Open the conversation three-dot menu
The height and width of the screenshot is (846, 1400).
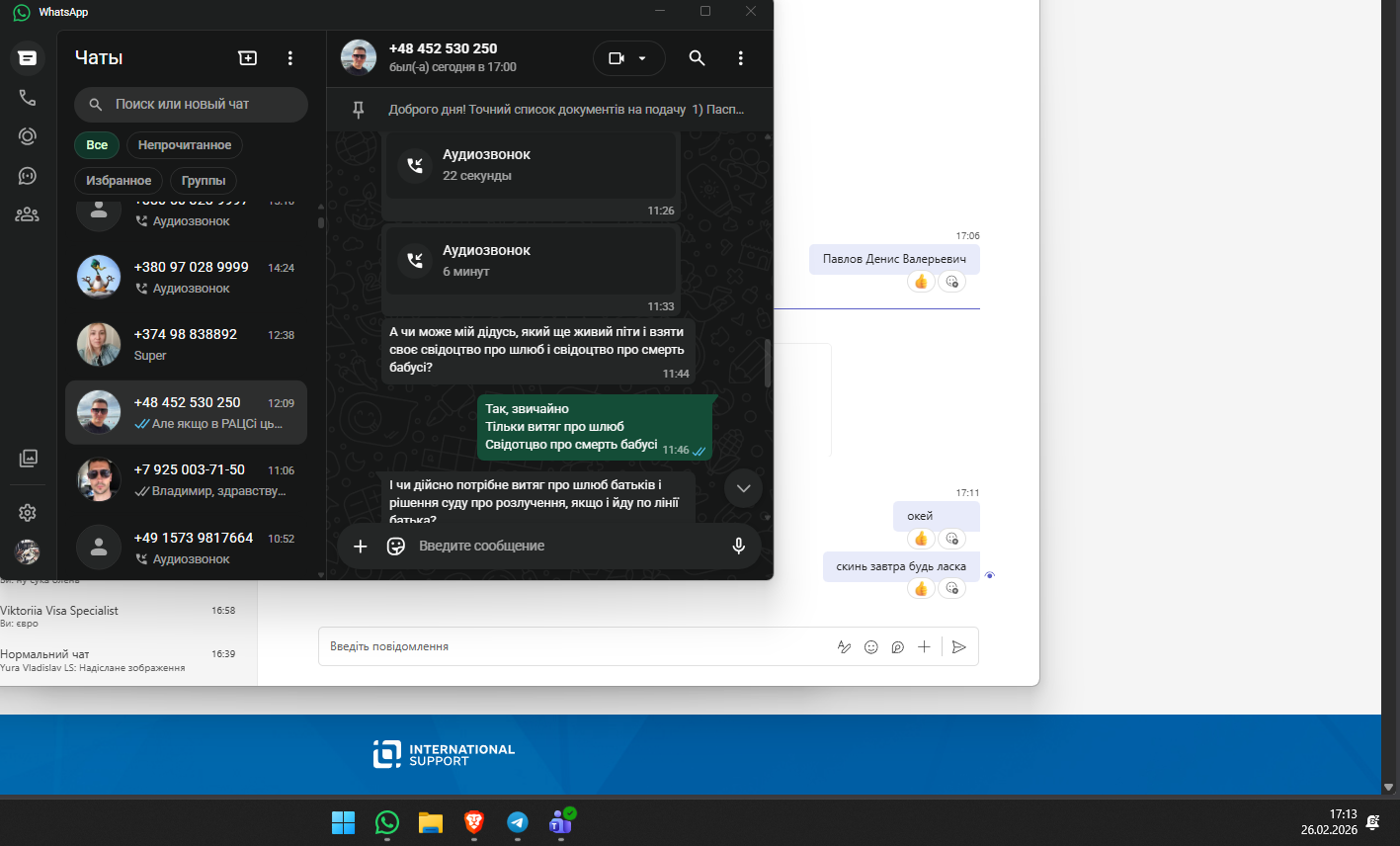[x=740, y=58]
